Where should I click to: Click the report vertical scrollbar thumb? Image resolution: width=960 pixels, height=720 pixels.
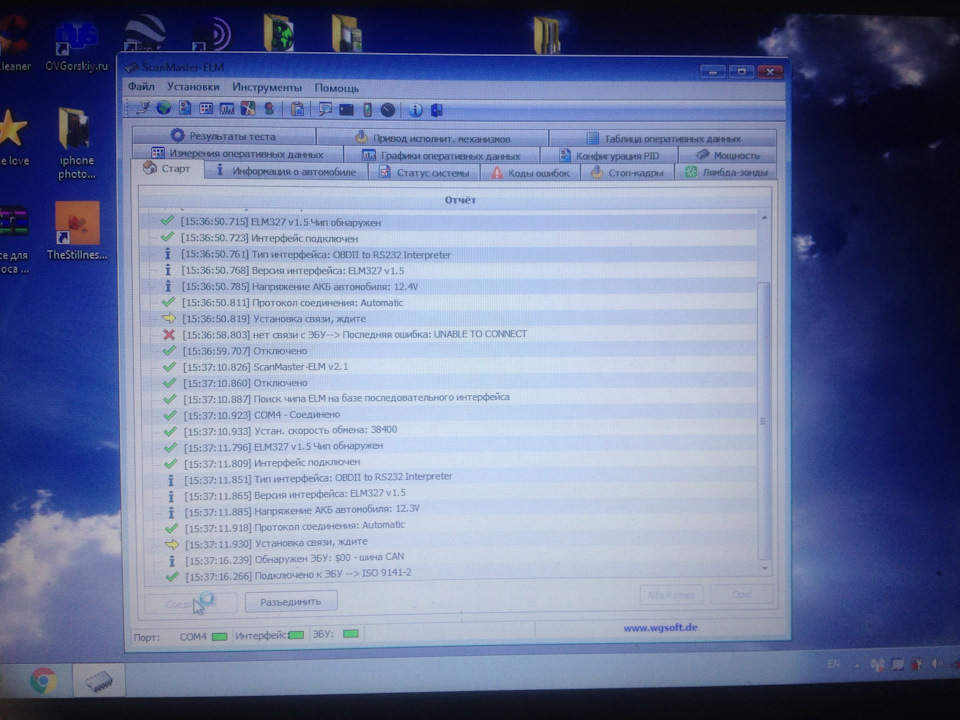point(763,421)
